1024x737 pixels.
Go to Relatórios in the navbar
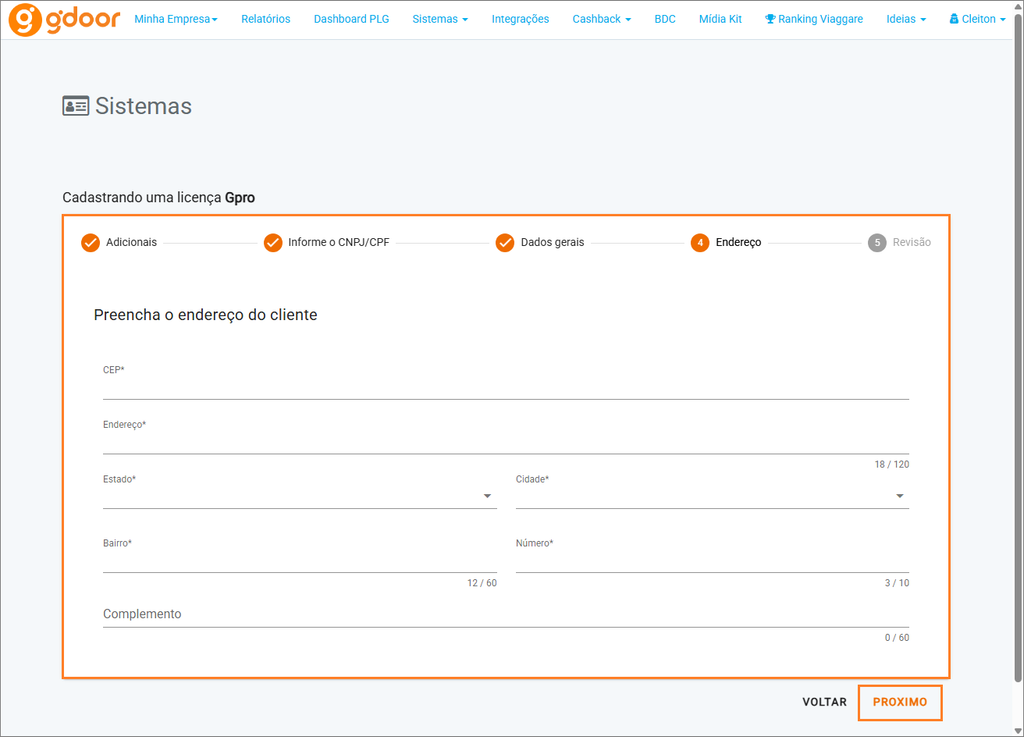tap(266, 19)
